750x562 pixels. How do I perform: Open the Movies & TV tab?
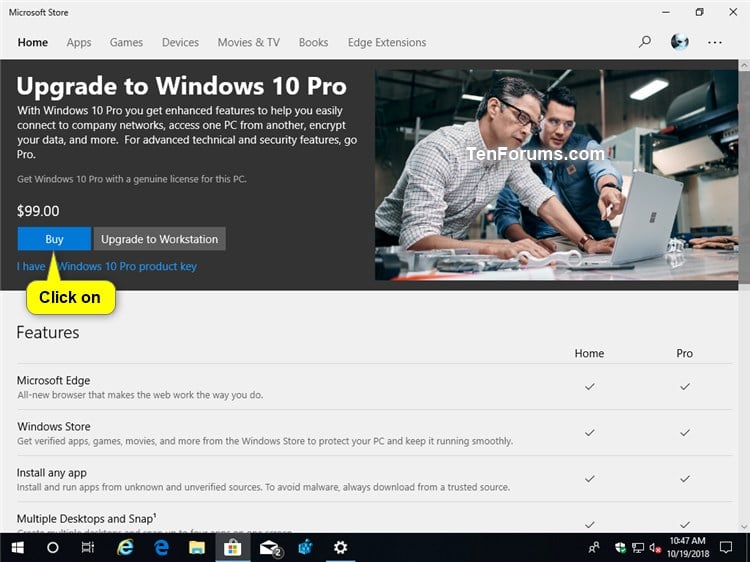pyautogui.click(x=249, y=43)
